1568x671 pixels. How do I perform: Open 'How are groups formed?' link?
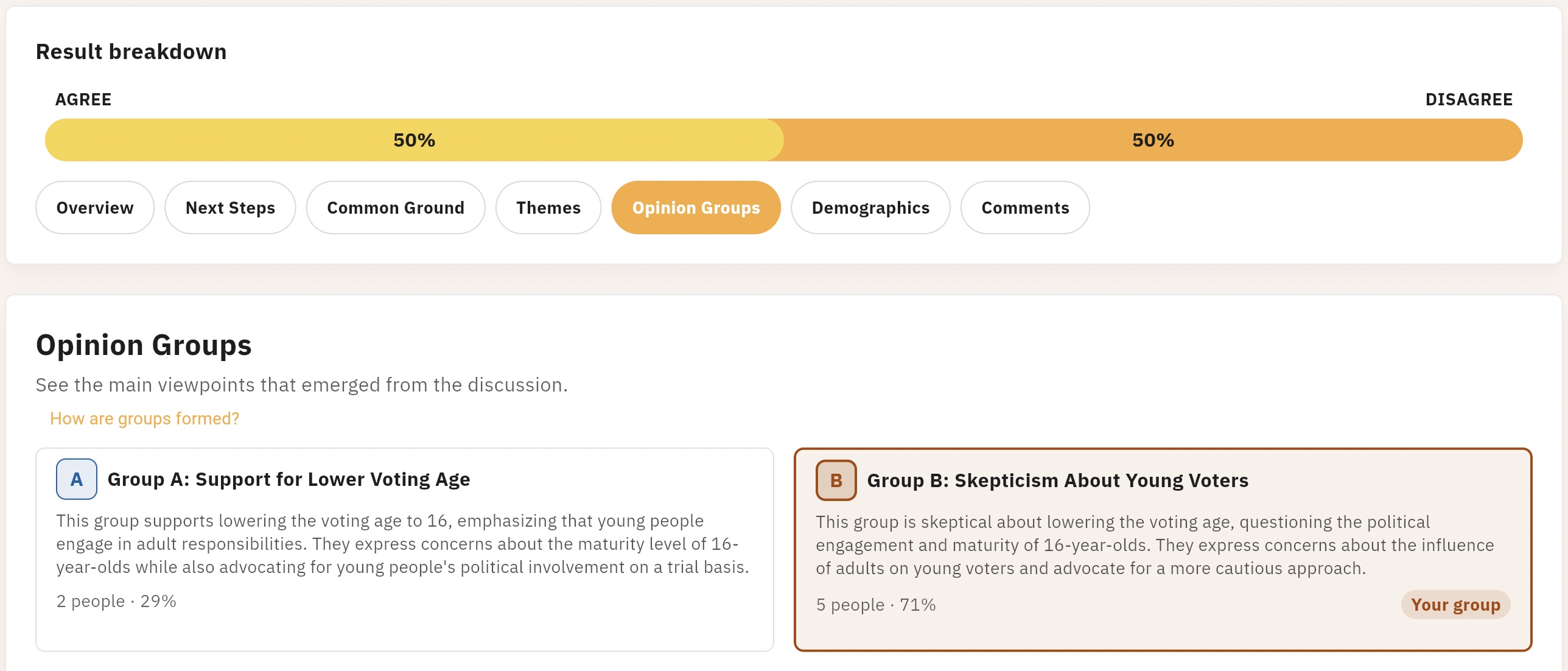(x=145, y=418)
